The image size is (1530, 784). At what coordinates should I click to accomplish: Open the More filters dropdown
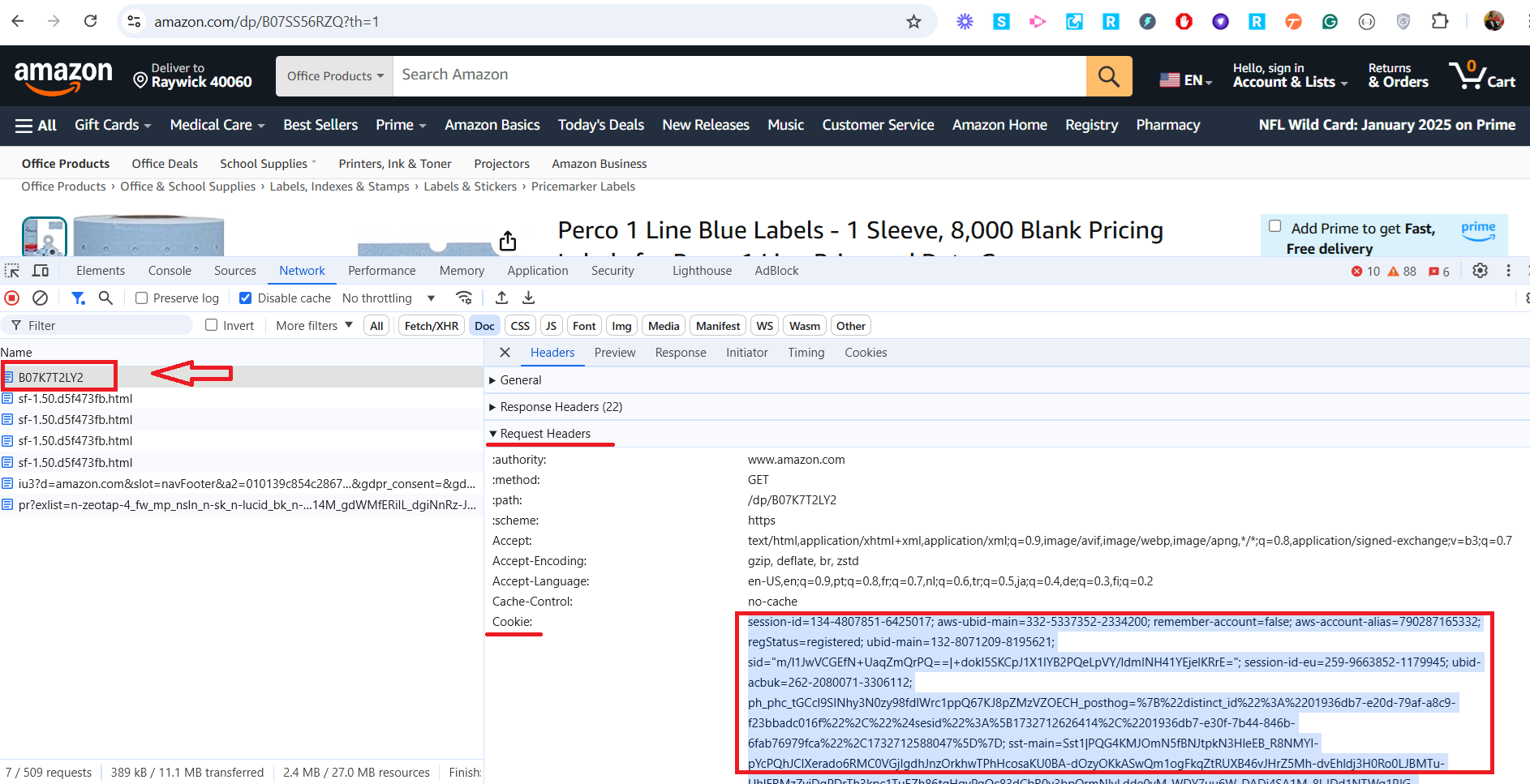click(314, 326)
